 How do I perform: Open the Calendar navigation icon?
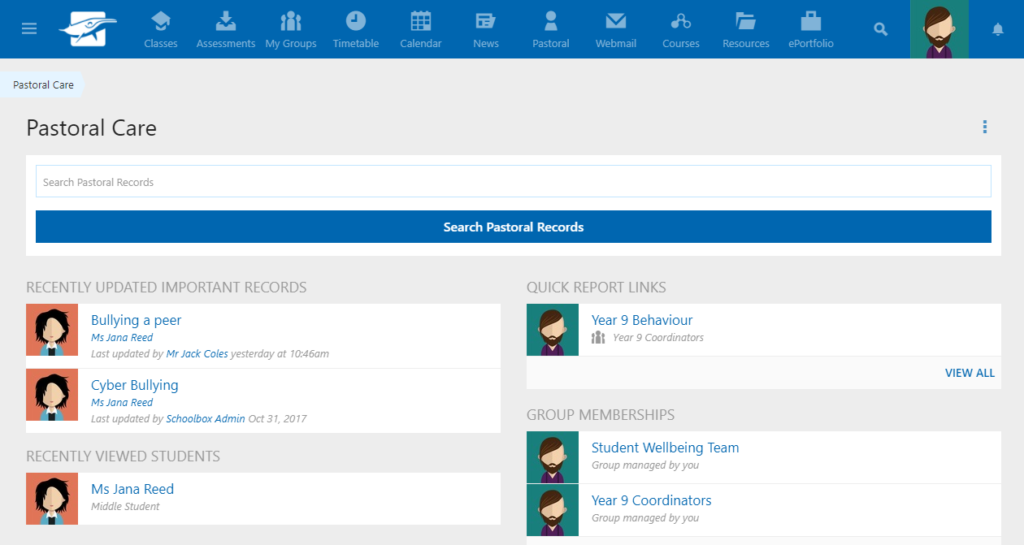click(421, 29)
